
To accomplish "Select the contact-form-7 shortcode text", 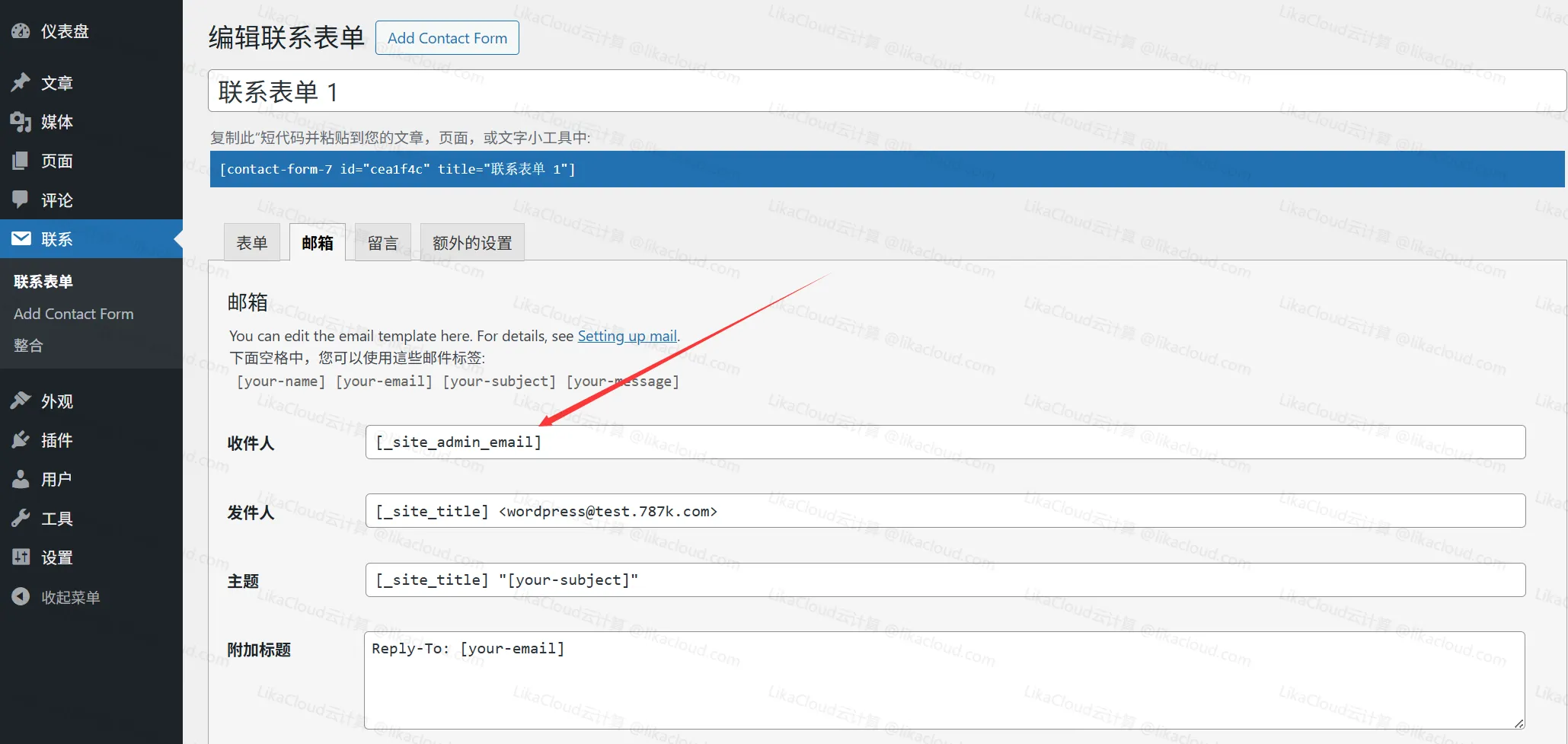I will pos(396,169).
